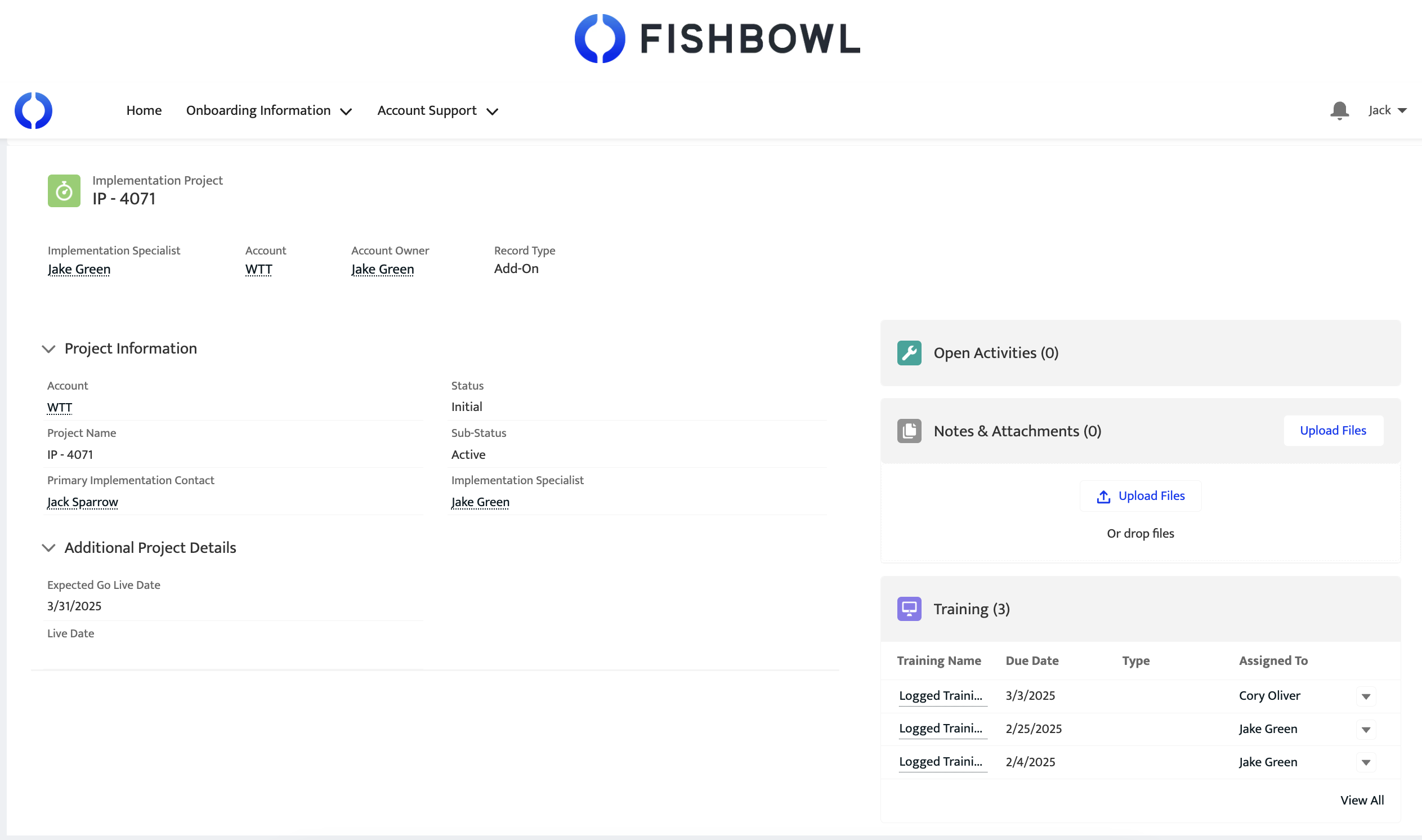Image resolution: width=1422 pixels, height=840 pixels.
Task: Click the Training monitor icon
Action: point(909,609)
